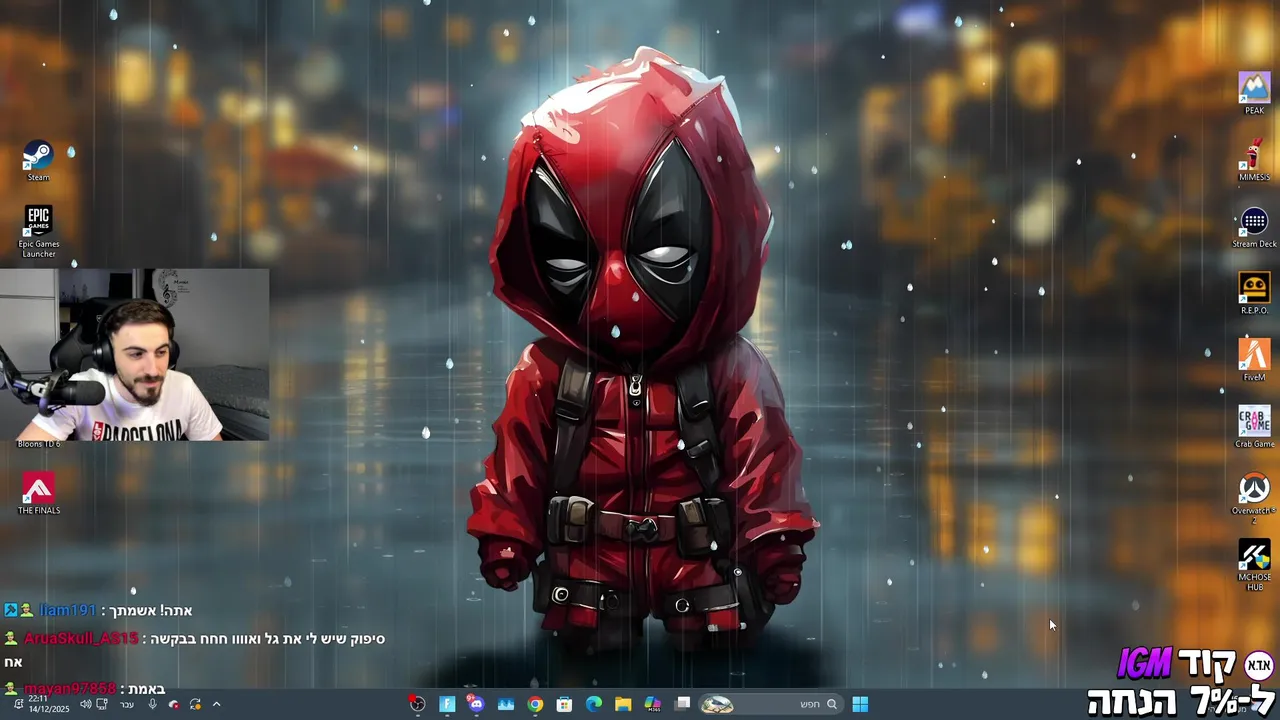Screen dimensions: 1280x720
Task: Launch the MIMESIS desktop shortcut
Action: pos(1254,161)
